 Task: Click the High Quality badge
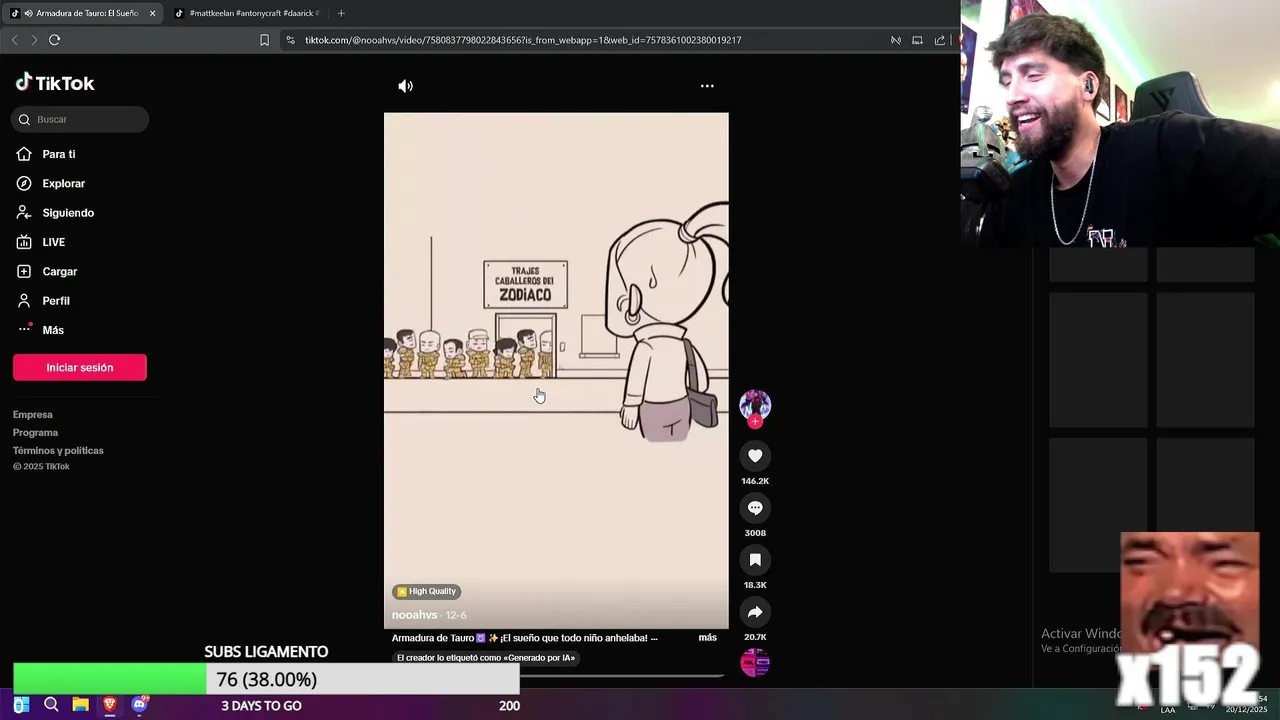[x=427, y=591]
